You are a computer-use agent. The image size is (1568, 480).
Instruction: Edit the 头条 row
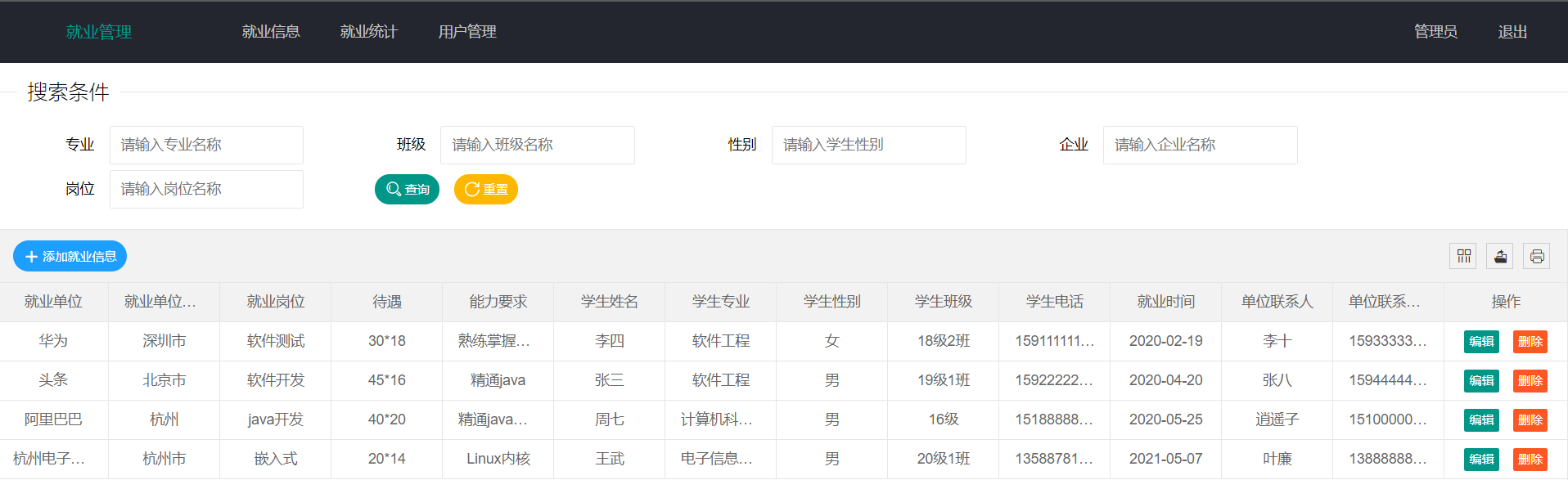(1481, 380)
